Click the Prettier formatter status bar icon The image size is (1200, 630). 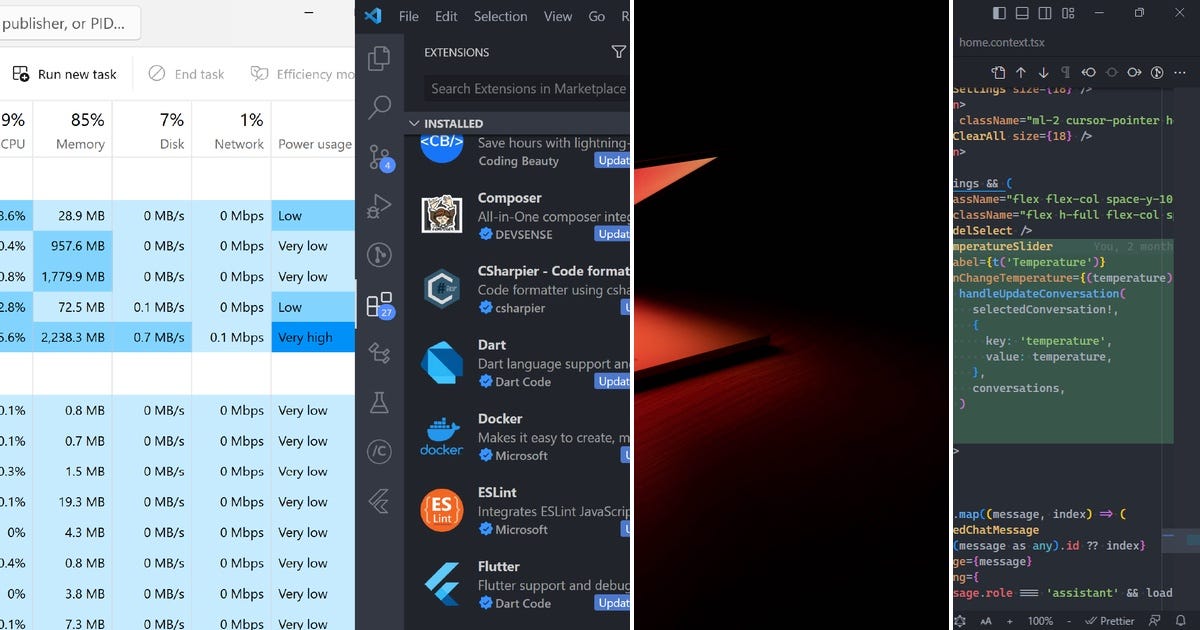point(1111,620)
